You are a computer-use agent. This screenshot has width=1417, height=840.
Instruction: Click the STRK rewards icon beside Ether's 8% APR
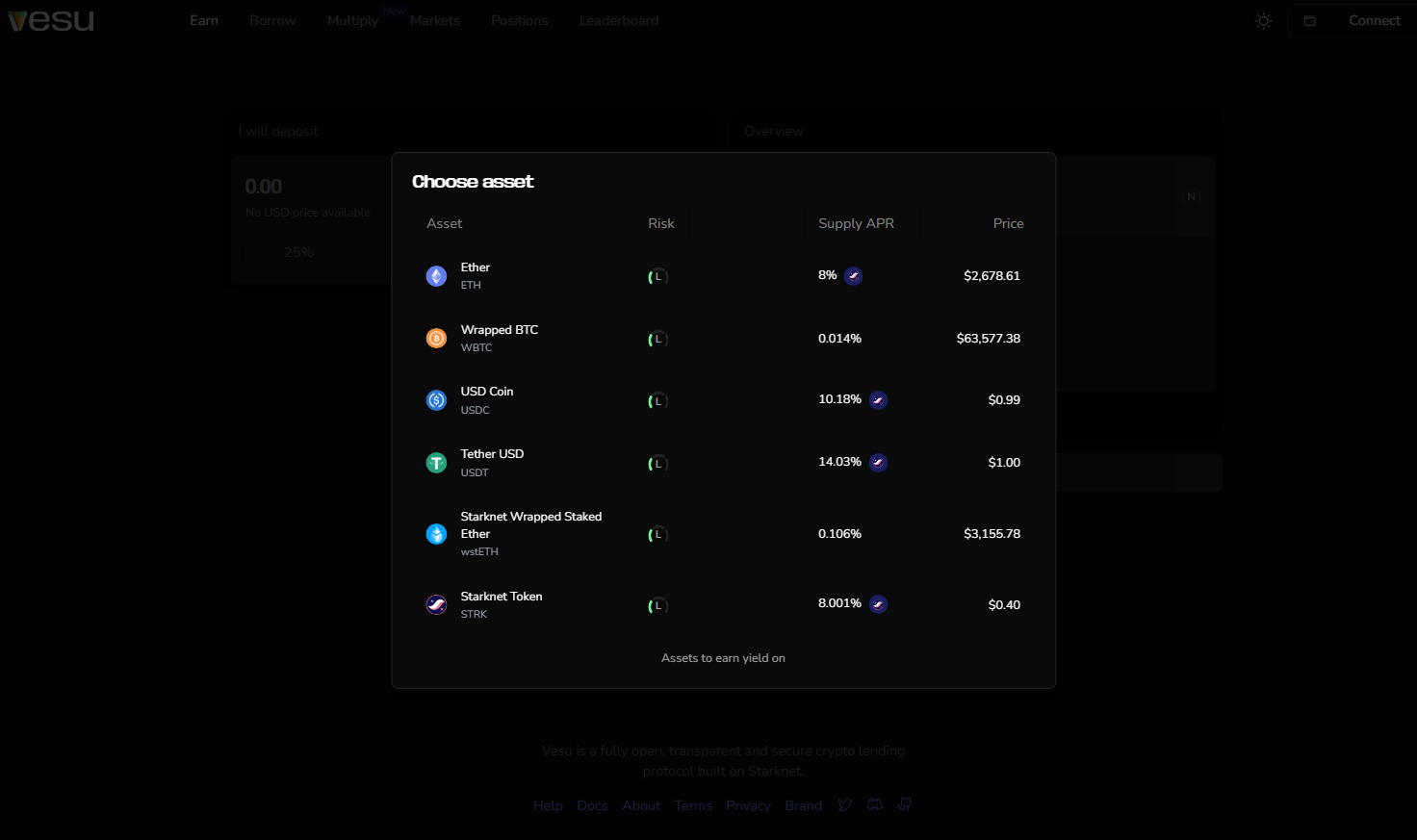pos(853,276)
